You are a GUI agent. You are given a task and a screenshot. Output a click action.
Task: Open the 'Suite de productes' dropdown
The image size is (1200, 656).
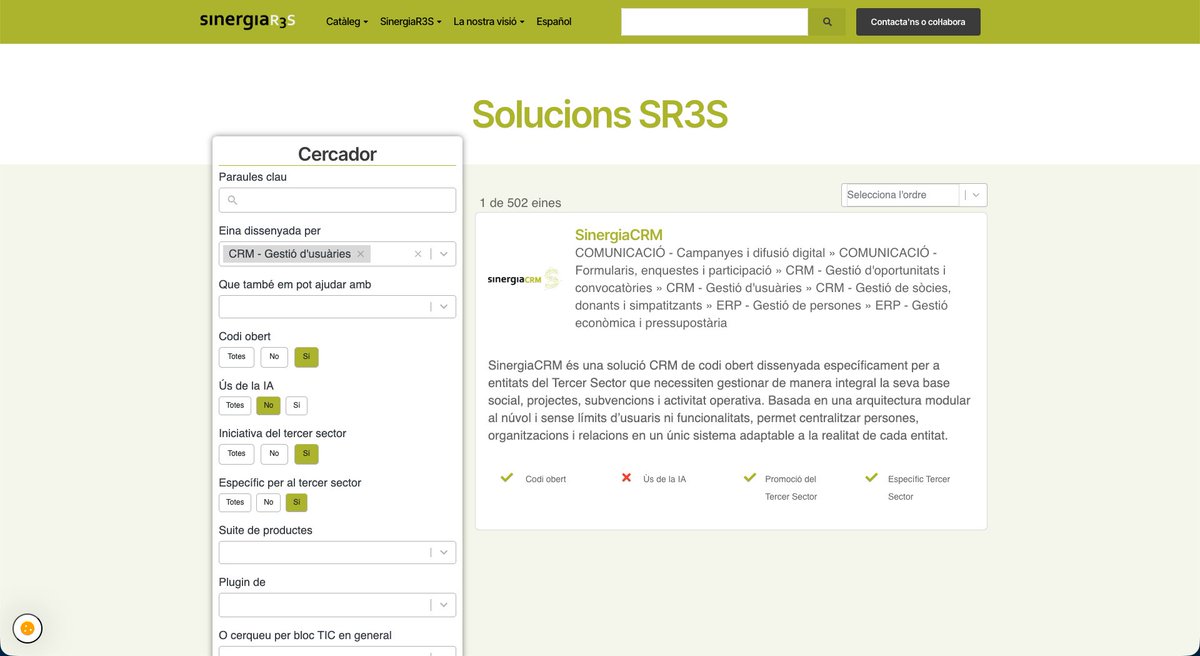coord(337,552)
